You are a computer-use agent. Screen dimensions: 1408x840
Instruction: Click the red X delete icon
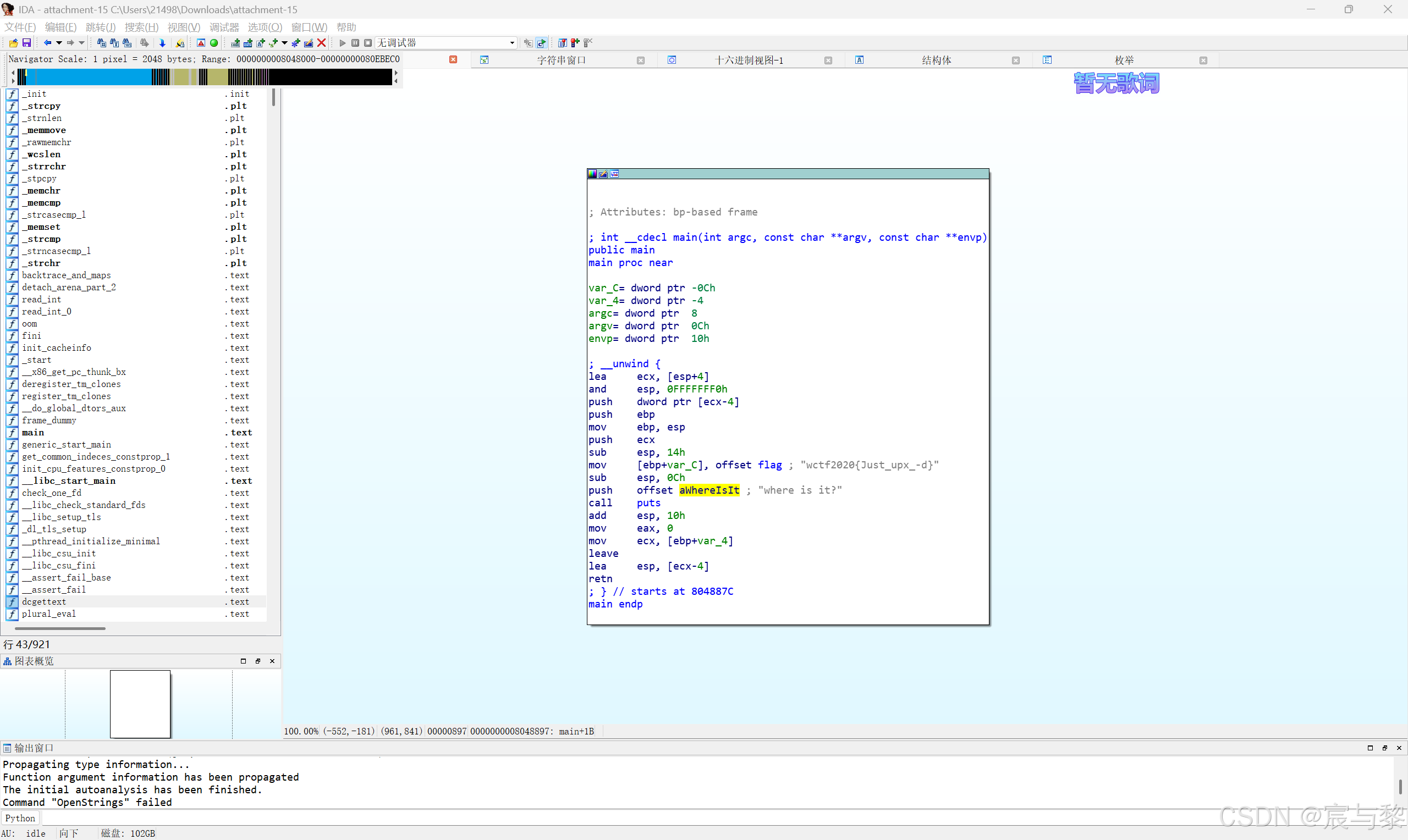coord(322,43)
